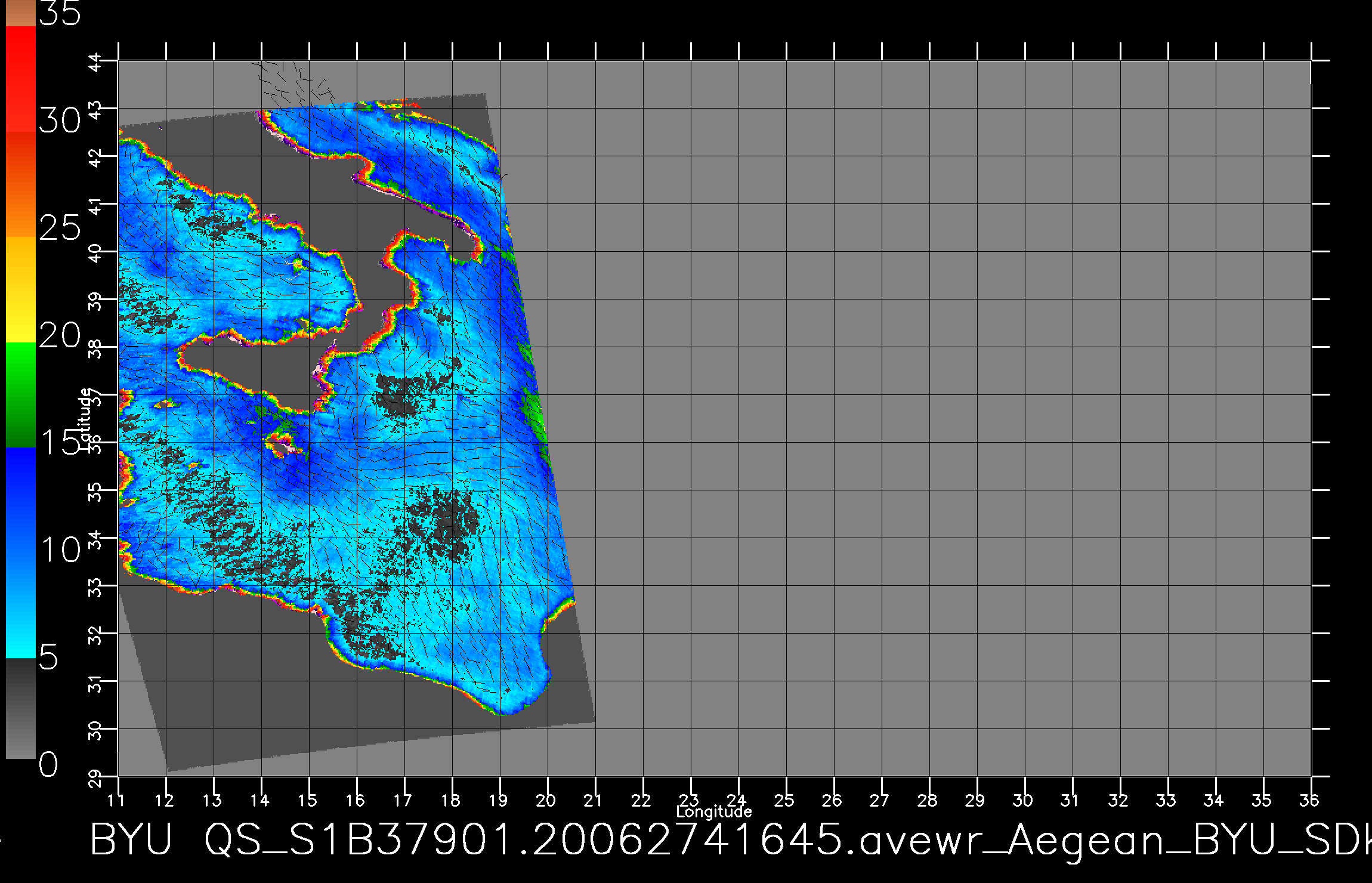The width and height of the screenshot is (1372, 883).
Task: Click longitude tick label 31
Action: click(x=1071, y=801)
